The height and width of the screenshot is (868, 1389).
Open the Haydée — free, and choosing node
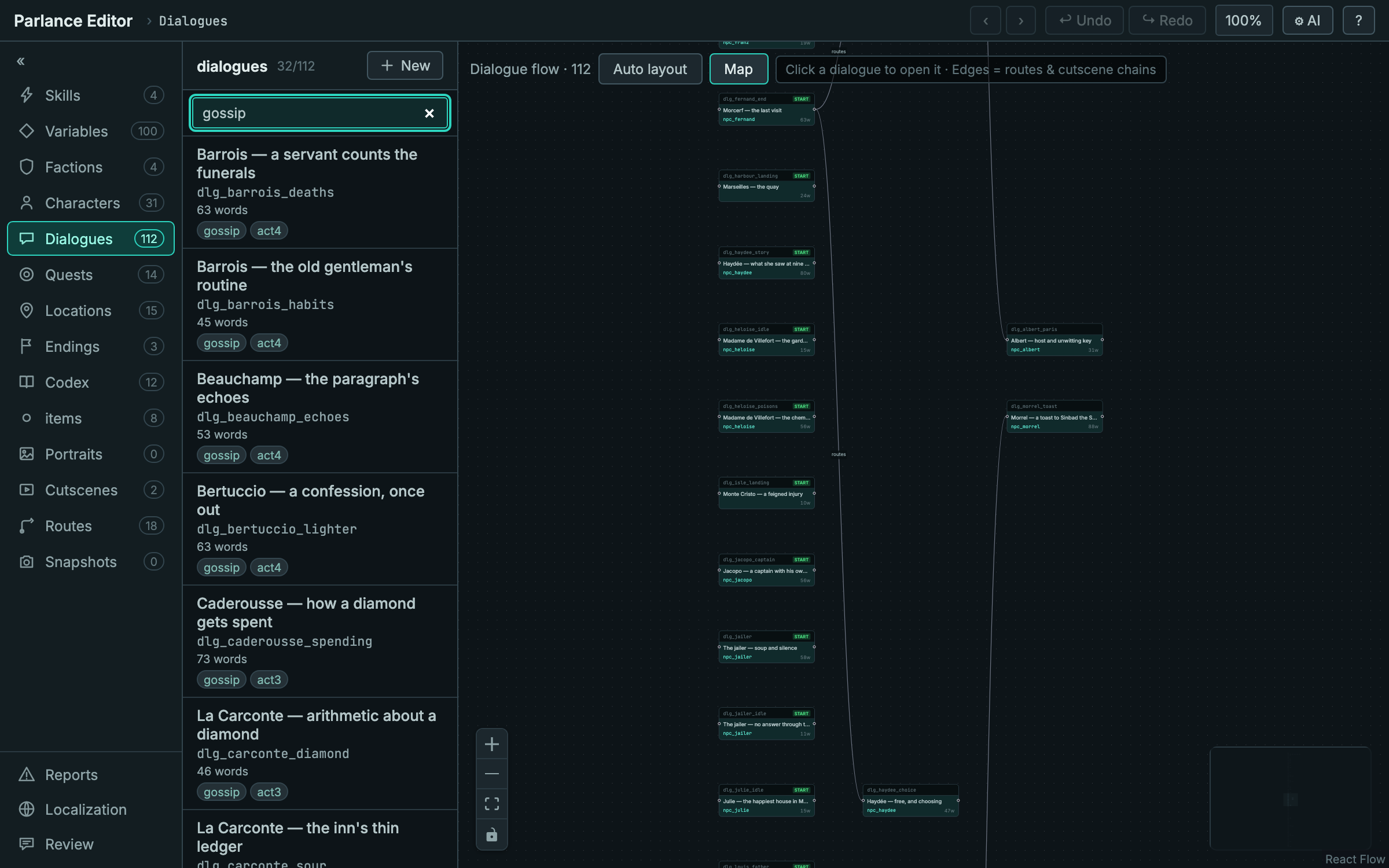click(910, 800)
